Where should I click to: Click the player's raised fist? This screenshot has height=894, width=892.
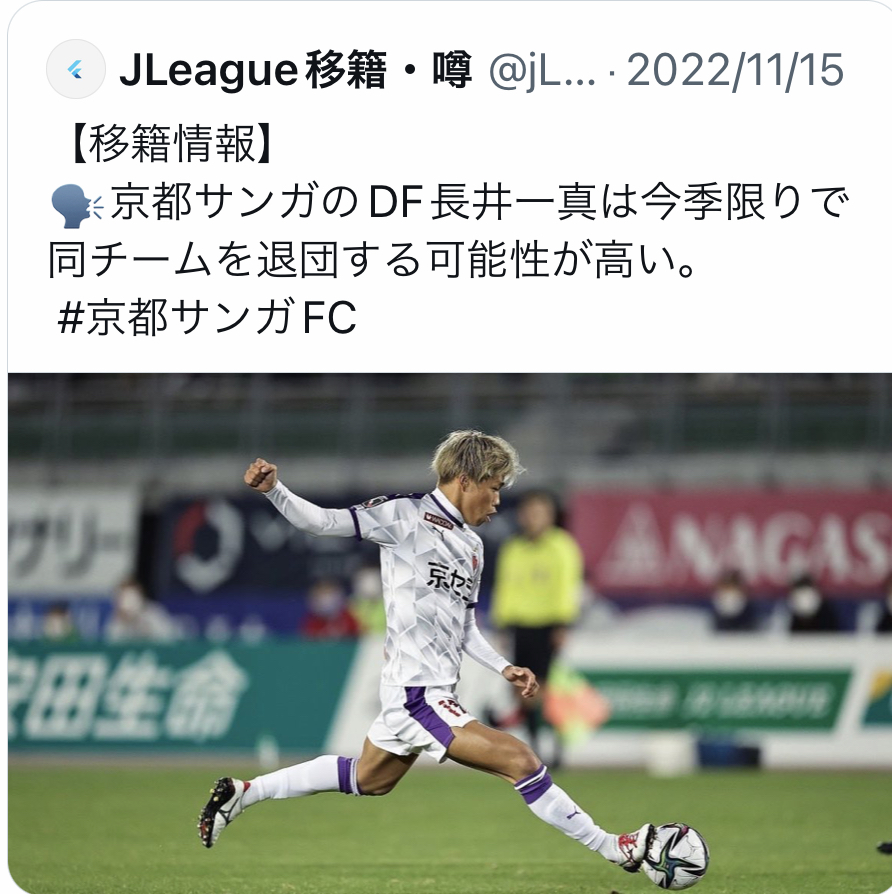click(261, 475)
